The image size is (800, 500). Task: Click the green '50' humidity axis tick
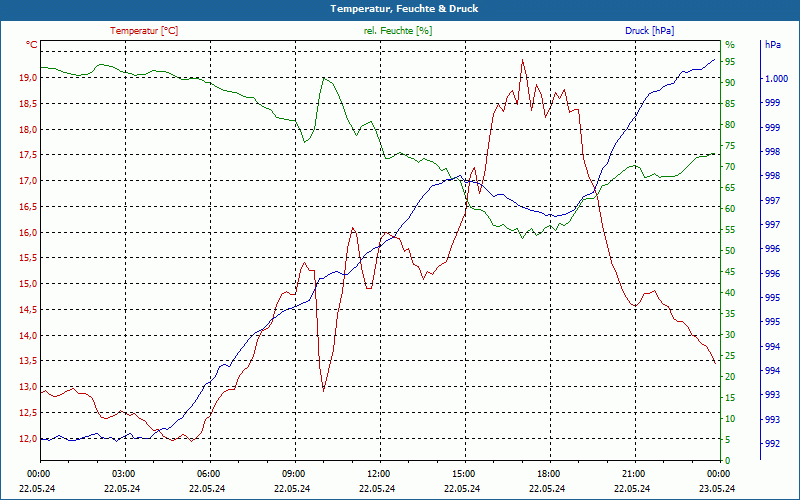pos(730,251)
